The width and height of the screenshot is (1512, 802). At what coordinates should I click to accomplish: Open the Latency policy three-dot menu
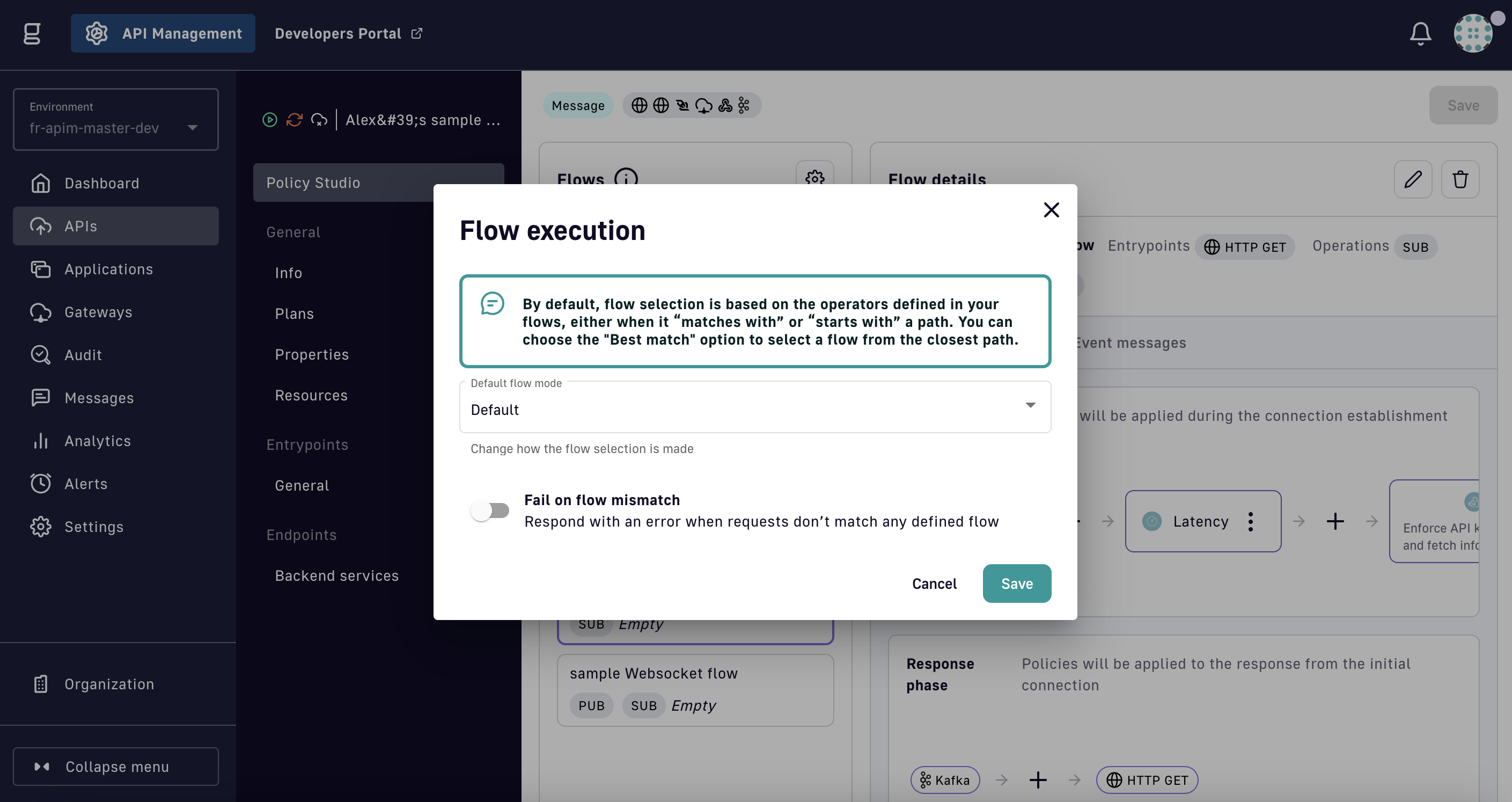pos(1250,521)
